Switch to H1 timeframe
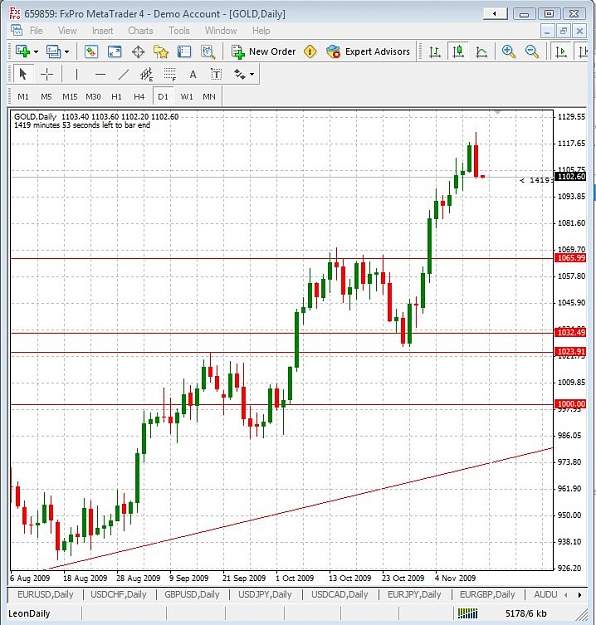Screen dimensions: 596x625 point(116,97)
